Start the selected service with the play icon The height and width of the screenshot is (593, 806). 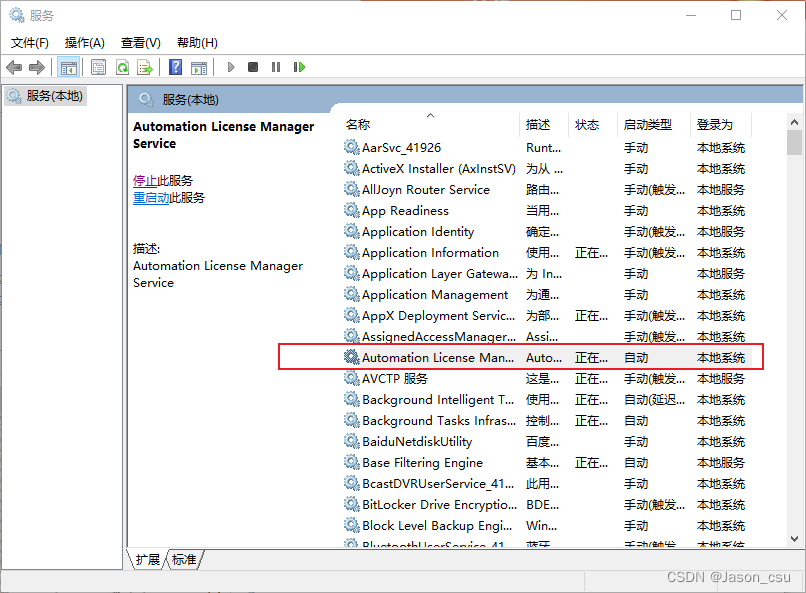coord(232,67)
